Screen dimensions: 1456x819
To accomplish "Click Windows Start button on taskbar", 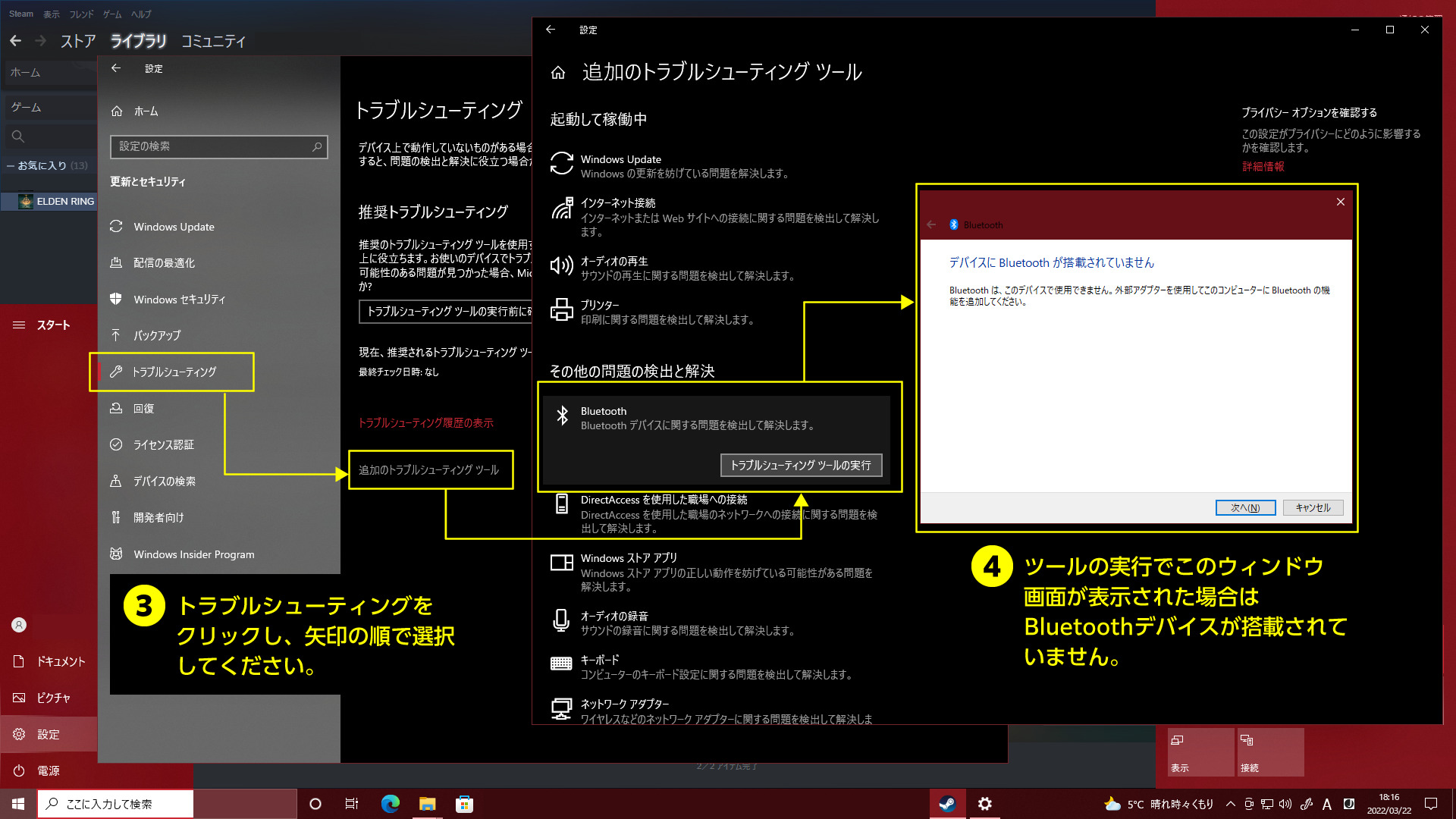I will pos(18,804).
